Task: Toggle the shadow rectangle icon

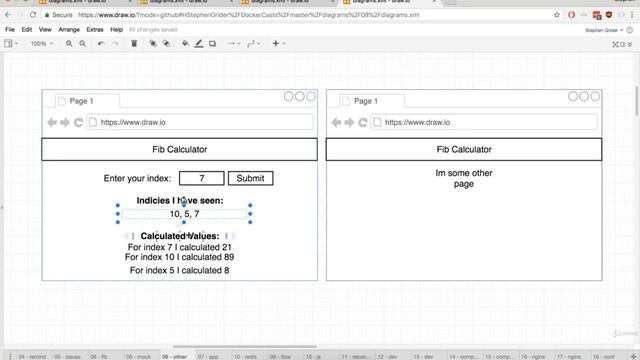Action: tap(212, 43)
